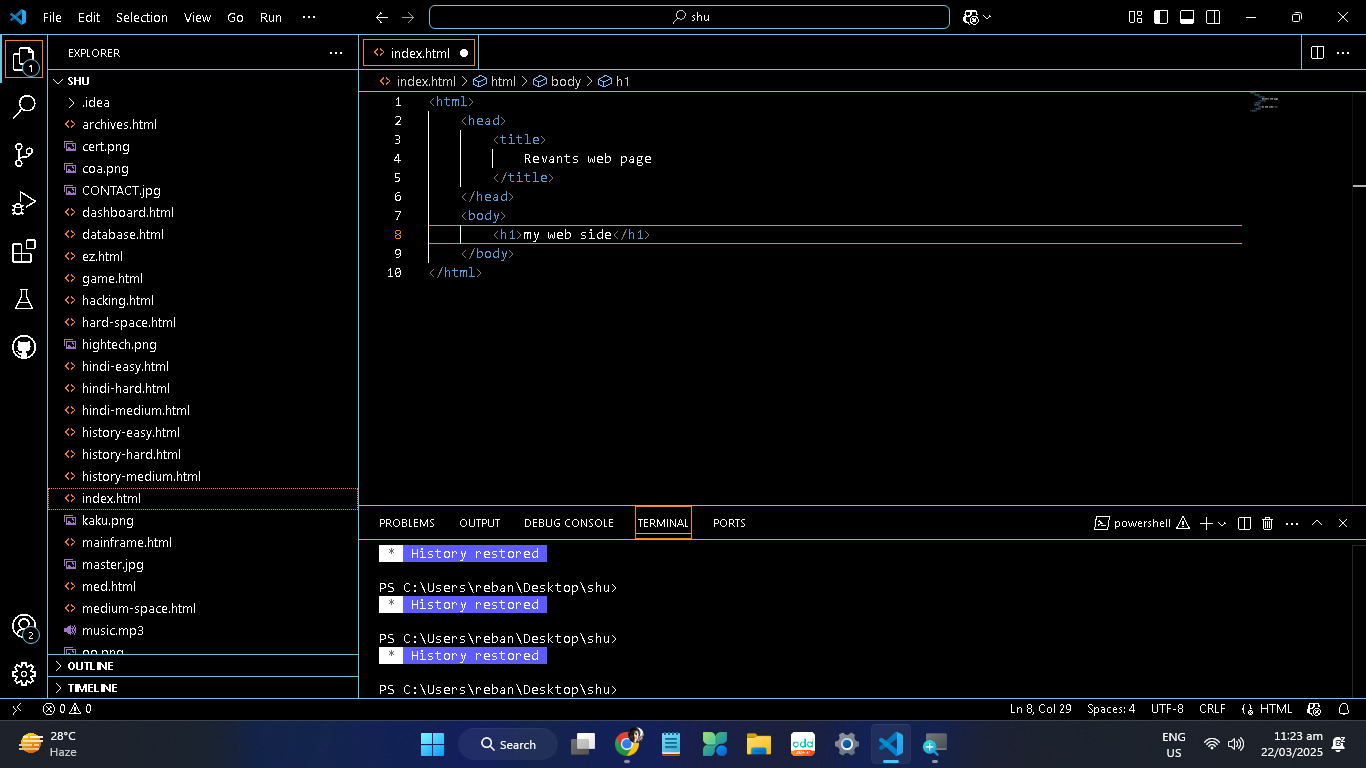Viewport: 1366px width, 768px height.
Task: Switch to the DEBUG CONSOLE tab
Action: coord(569,523)
